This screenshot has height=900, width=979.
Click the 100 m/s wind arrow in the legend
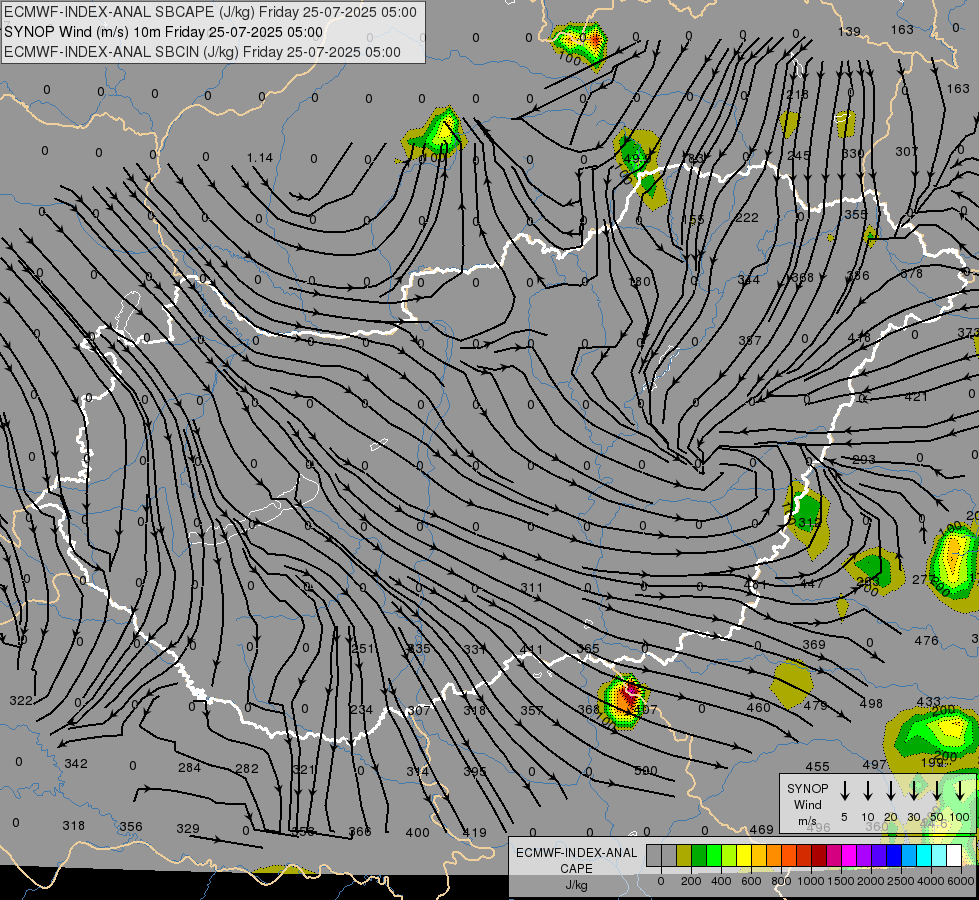960,790
